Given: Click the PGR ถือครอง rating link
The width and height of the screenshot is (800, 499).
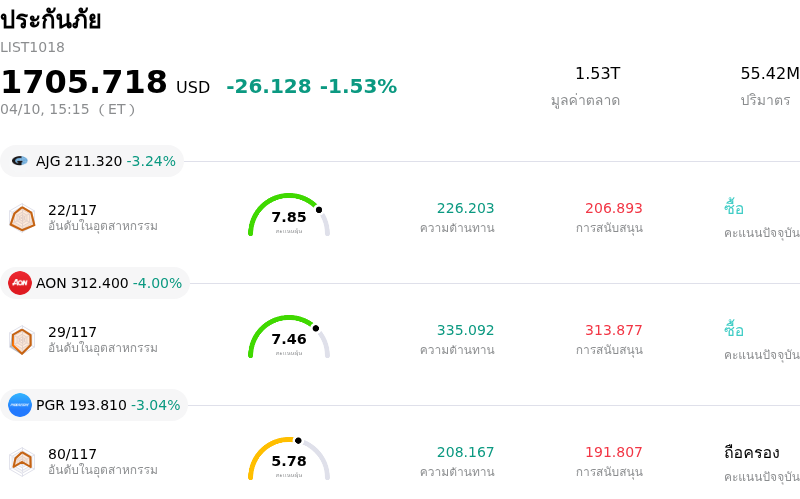Looking at the screenshot, I should (x=751, y=452).
